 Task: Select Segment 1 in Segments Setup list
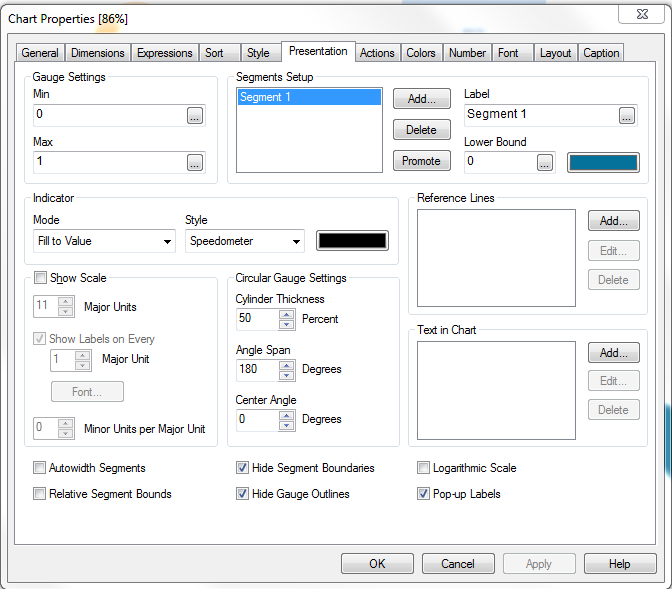point(308,97)
